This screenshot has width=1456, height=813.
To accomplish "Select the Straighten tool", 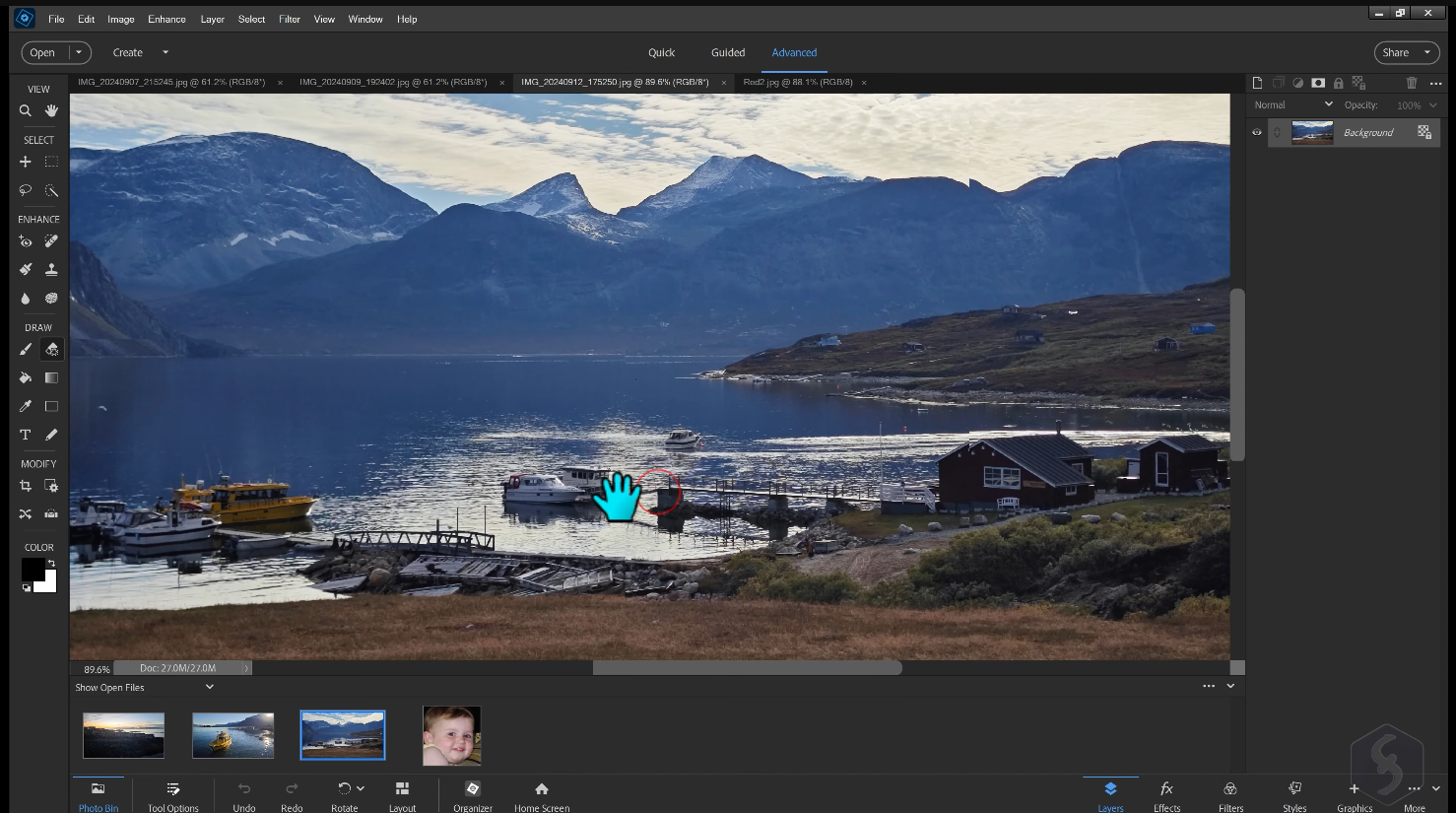I will click(x=51, y=514).
